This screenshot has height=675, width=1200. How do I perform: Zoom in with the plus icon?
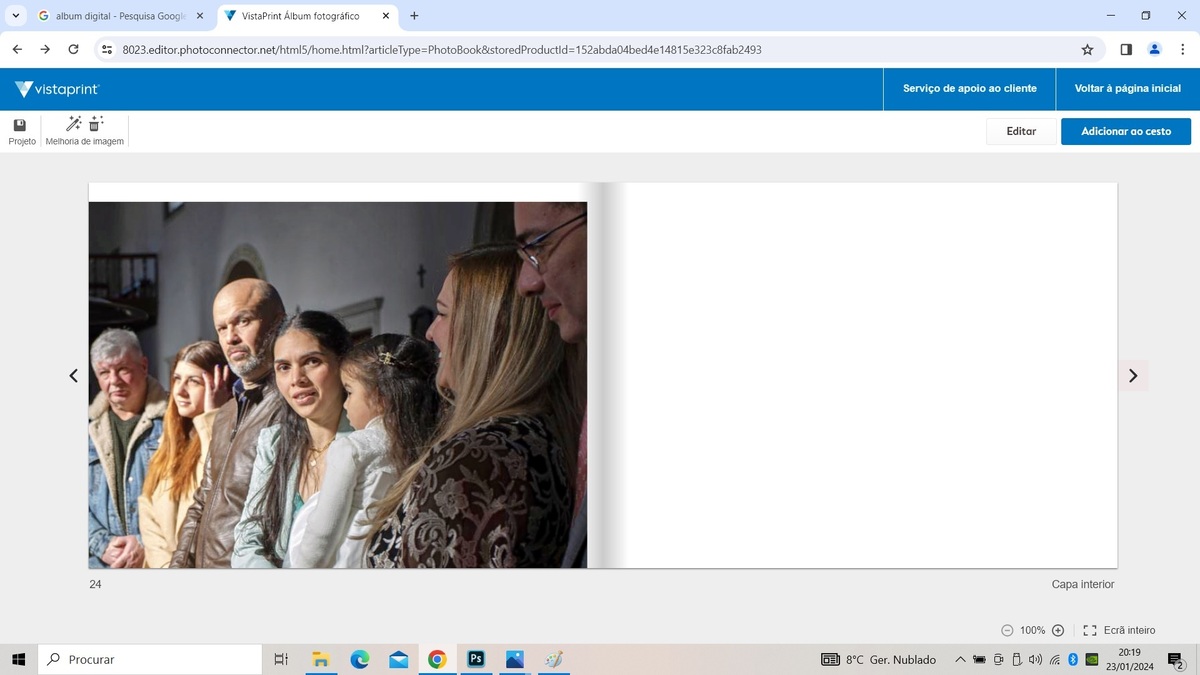[1058, 630]
